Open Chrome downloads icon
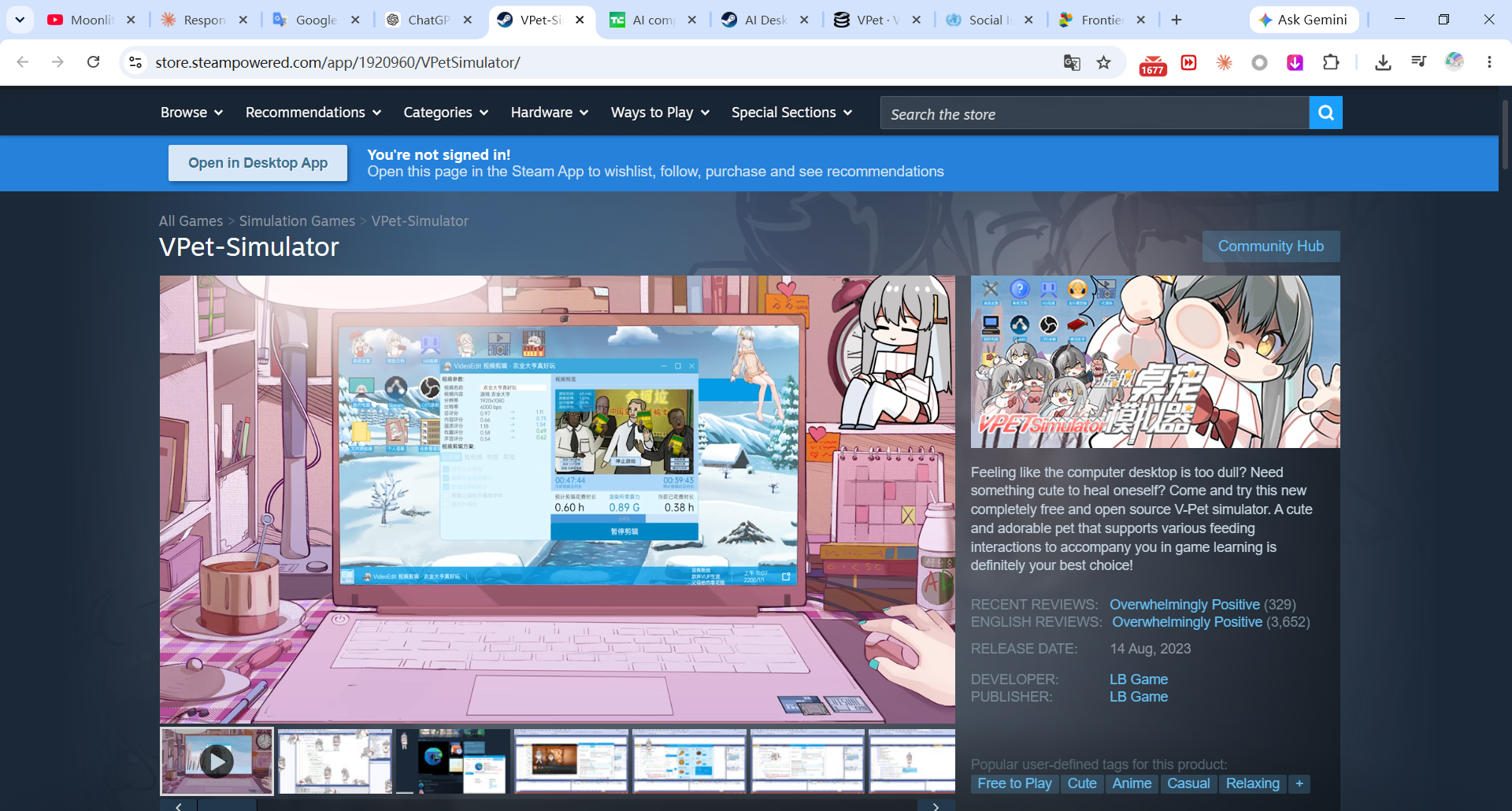The image size is (1512, 811). coord(1383,62)
